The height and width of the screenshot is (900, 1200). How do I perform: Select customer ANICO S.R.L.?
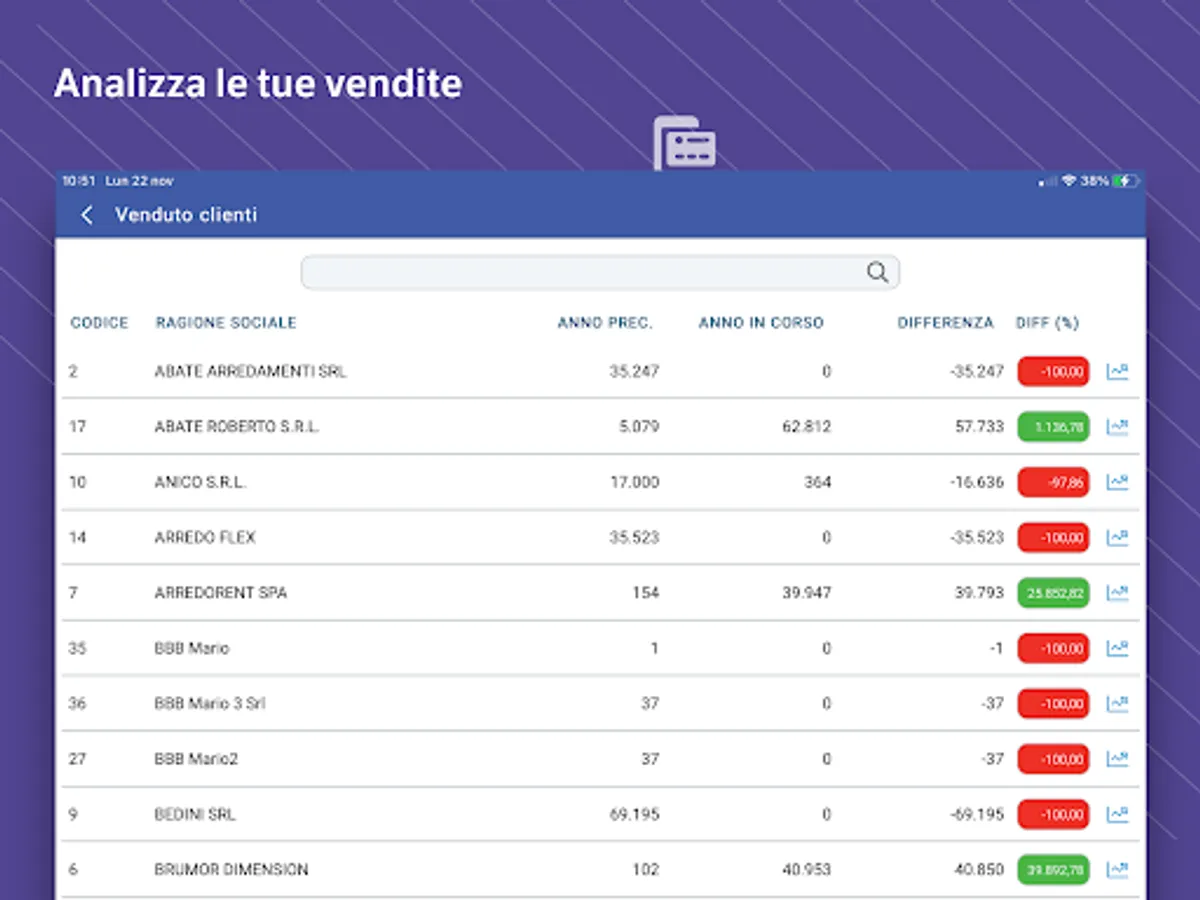(x=200, y=482)
